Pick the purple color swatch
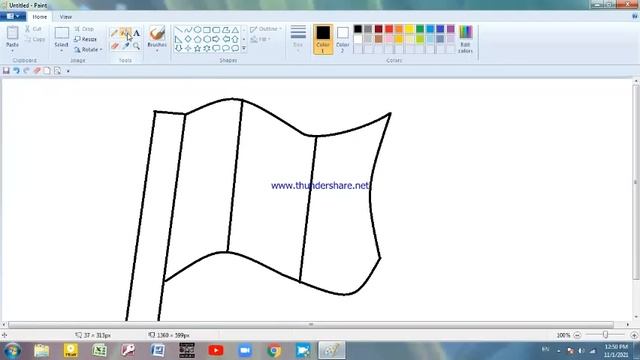The image size is (640, 360). [451, 29]
